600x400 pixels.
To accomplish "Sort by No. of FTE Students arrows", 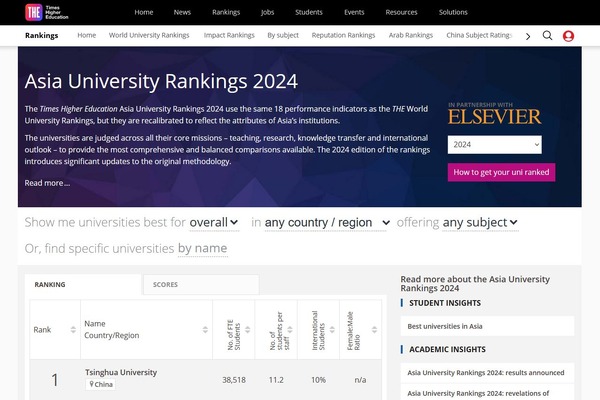I will coord(248,330).
